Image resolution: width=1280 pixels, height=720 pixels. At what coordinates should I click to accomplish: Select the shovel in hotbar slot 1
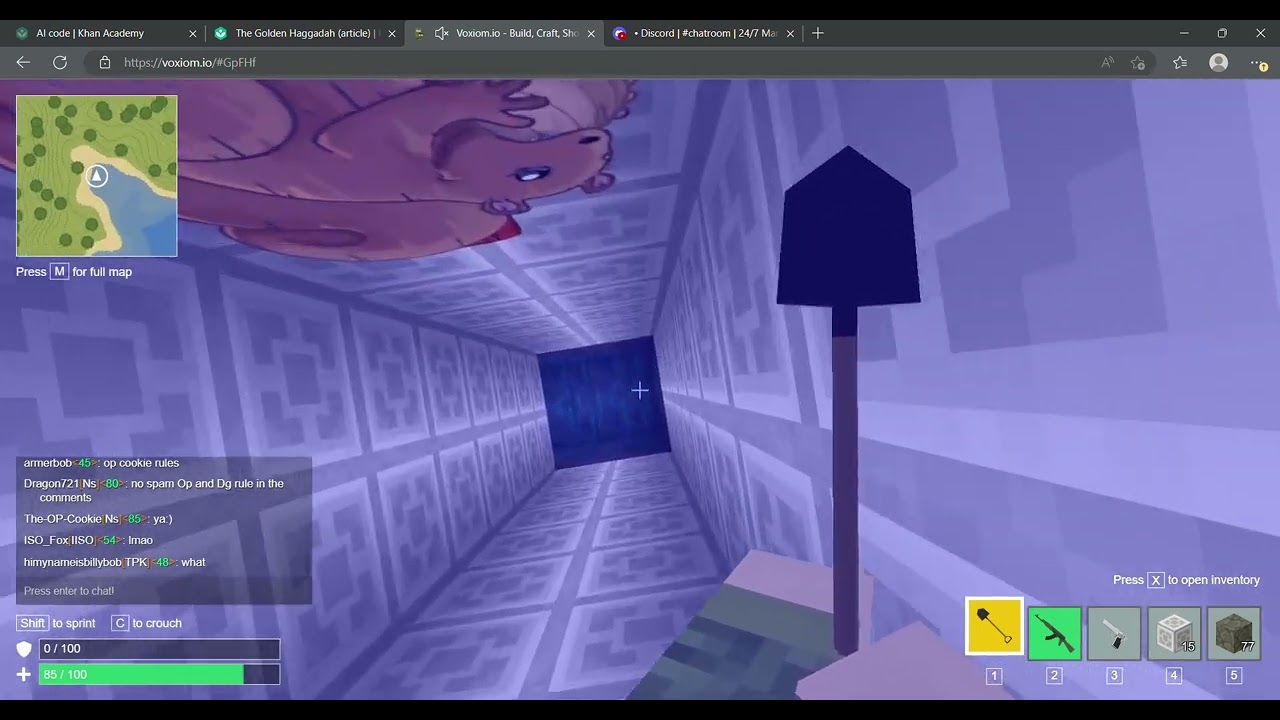point(994,626)
